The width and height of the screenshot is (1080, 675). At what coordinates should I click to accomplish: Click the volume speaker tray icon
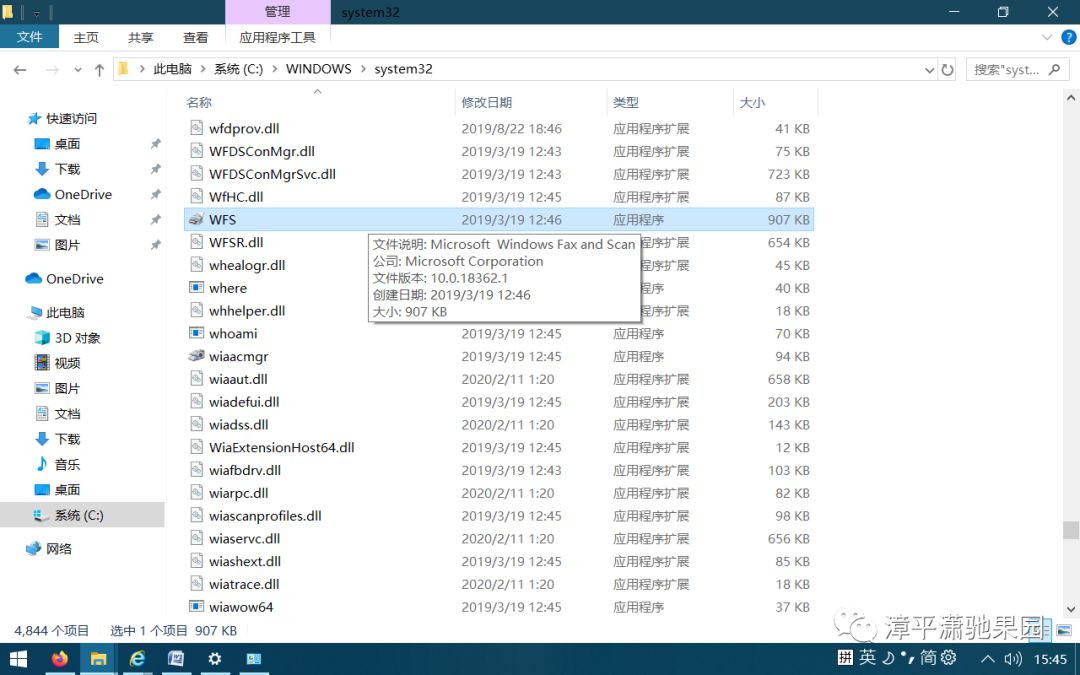(x=1013, y=659)
